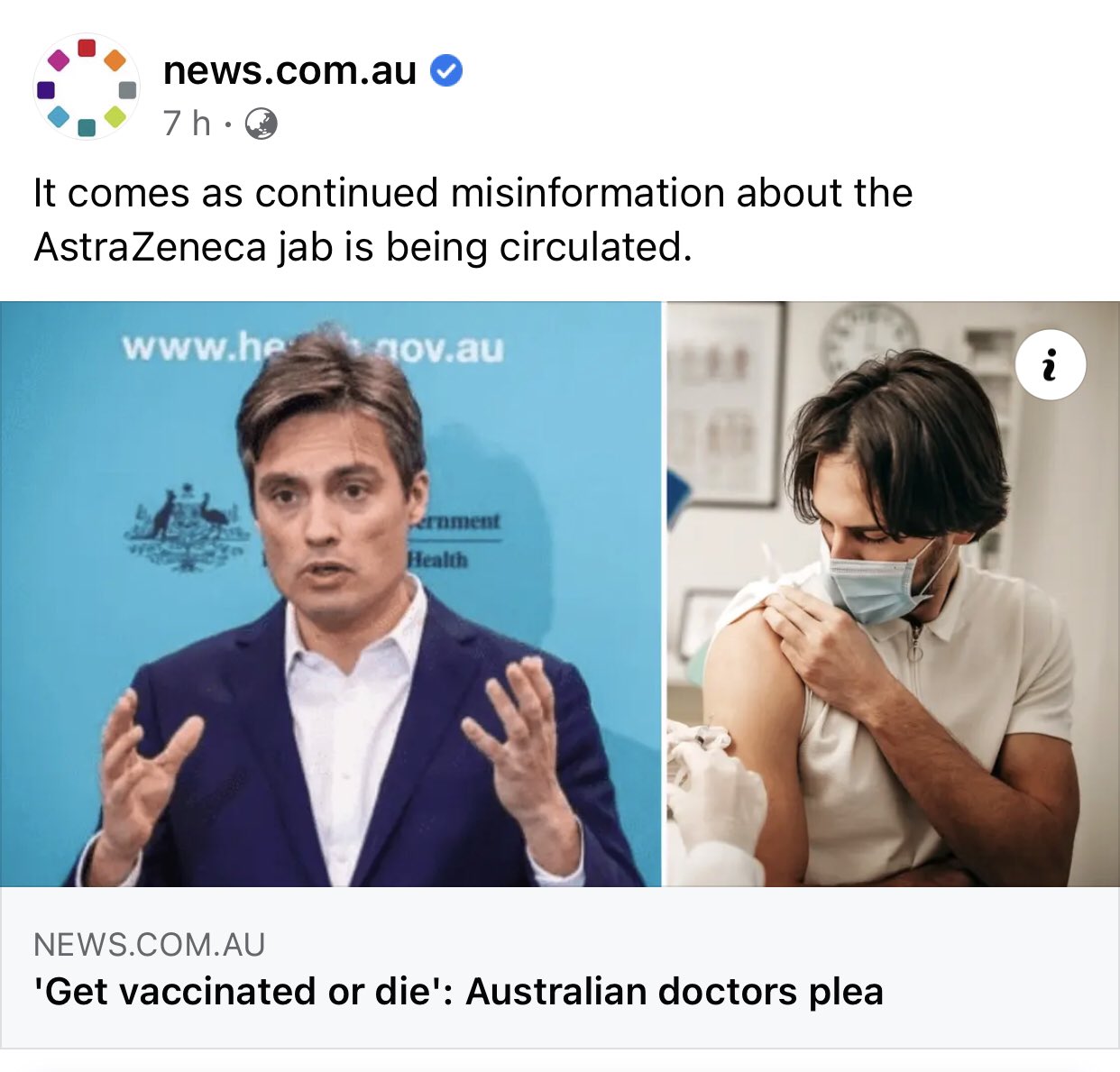Click the blue verified badge
This screenshot has height=1072, width=1120.
446,70
